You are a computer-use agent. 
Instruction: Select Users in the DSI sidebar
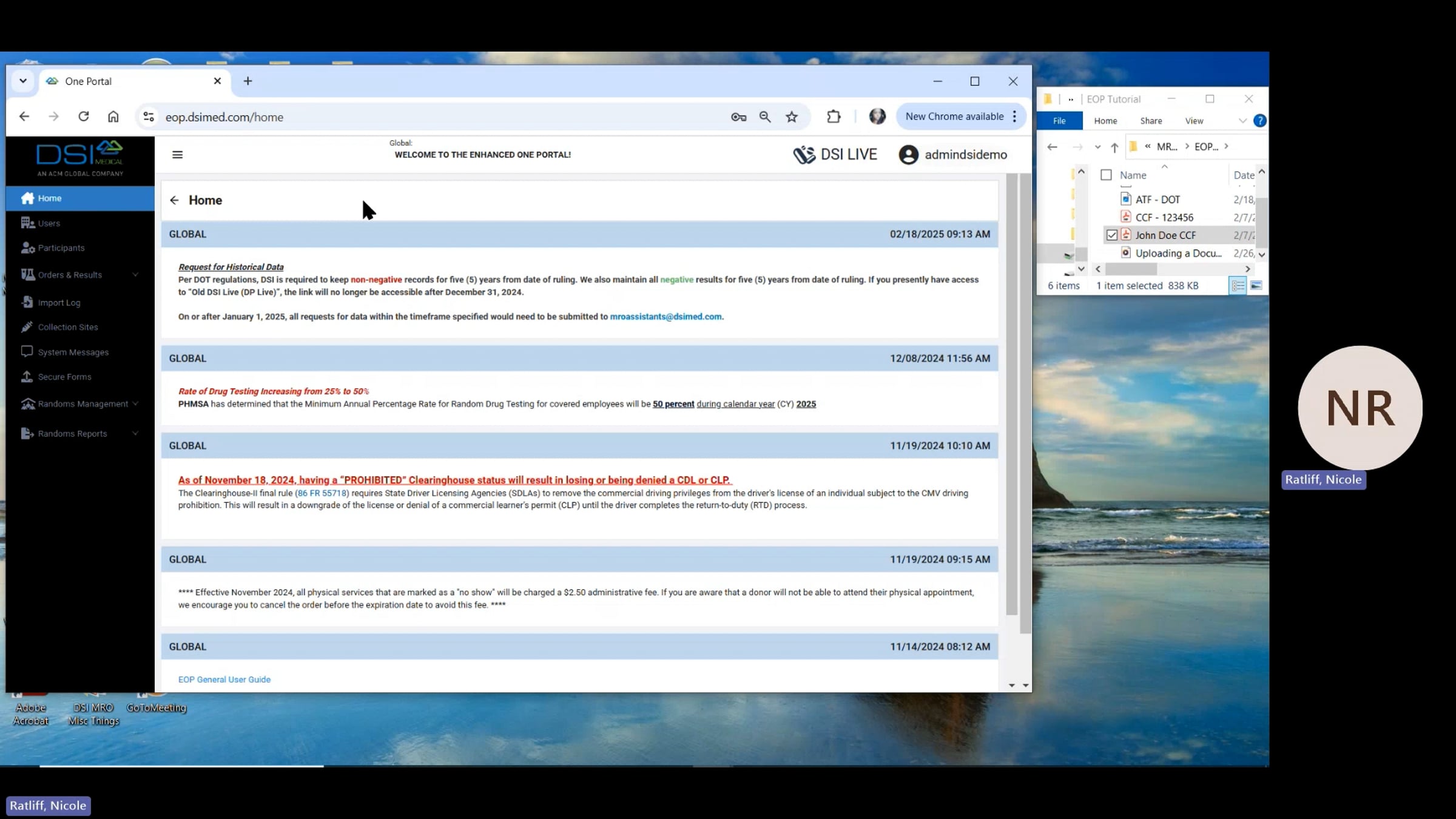point(49,223)
